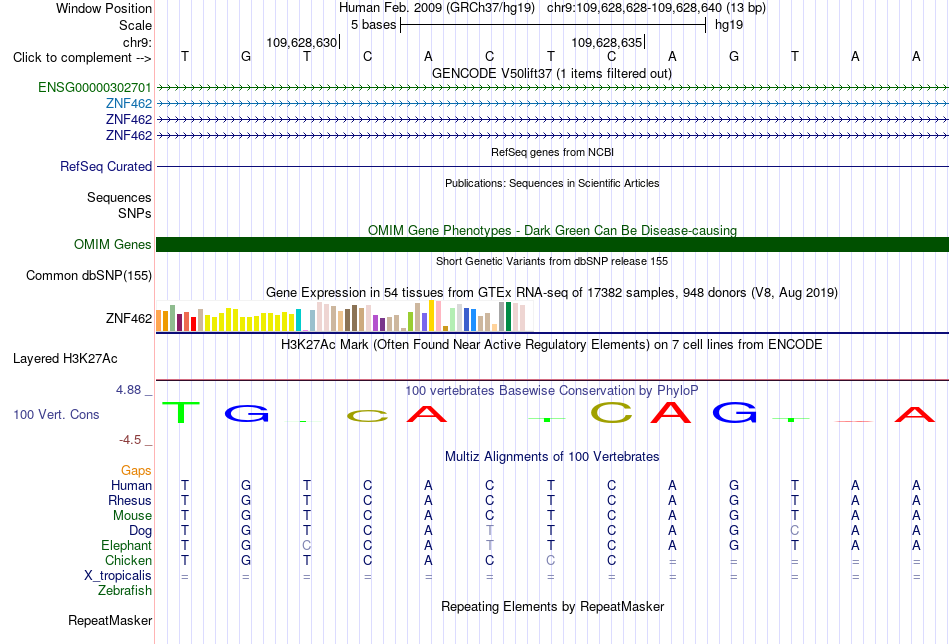Click the Sequences publications track label

119,198
